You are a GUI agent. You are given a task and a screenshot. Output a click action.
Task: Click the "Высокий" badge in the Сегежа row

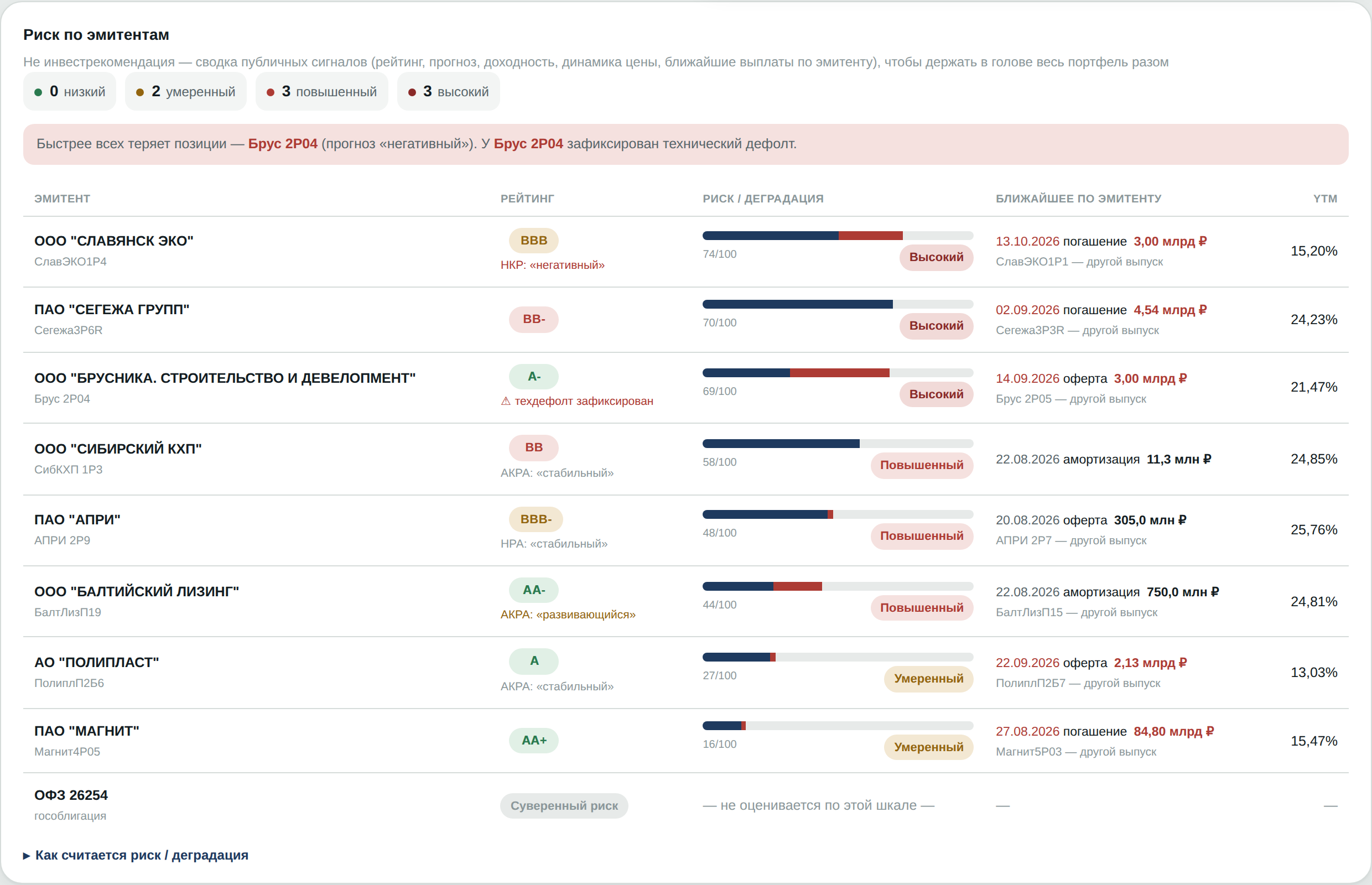936,326
